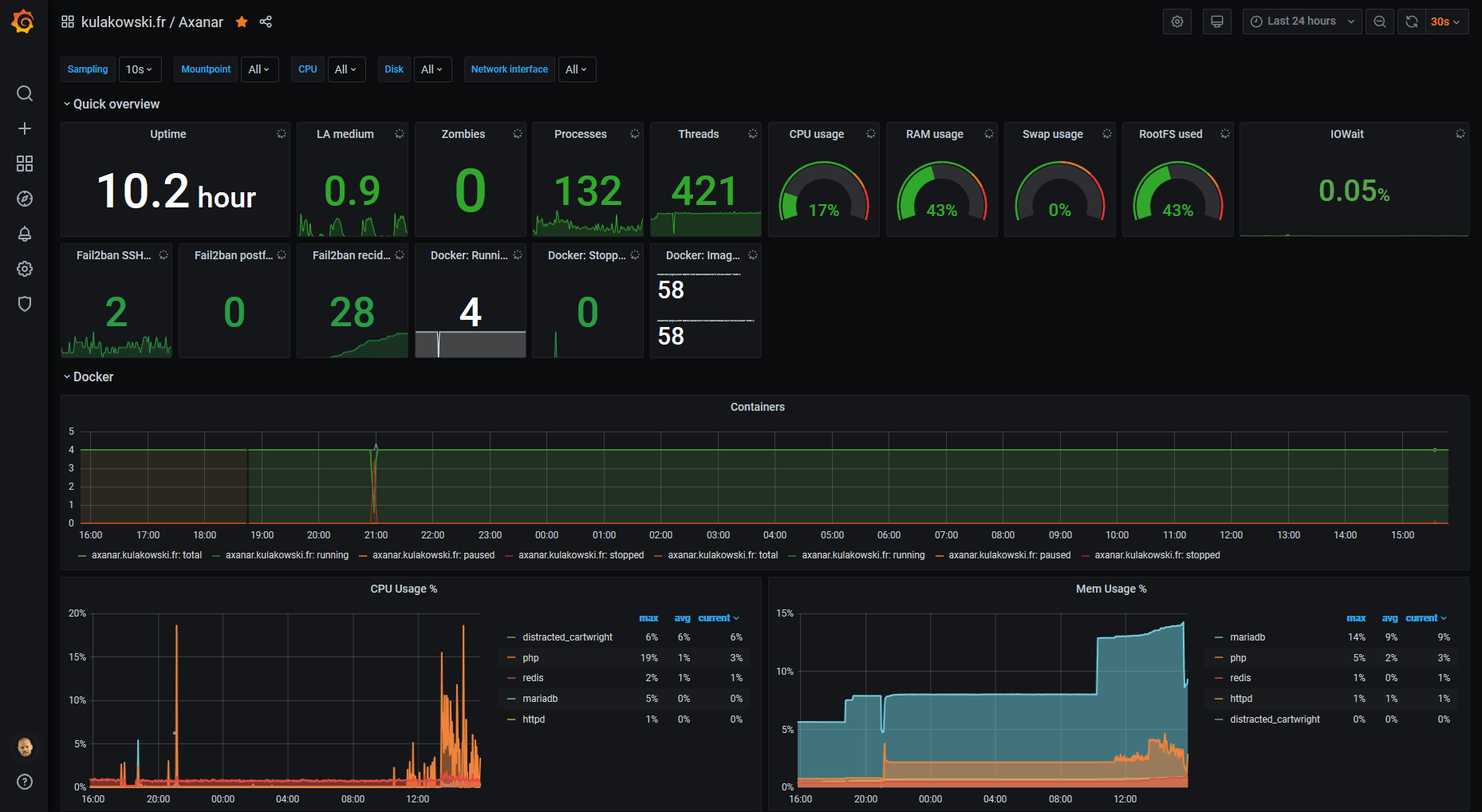1482x812 pixels.
Task: Open the Last 24 hours time picker
Action: click(x=1302, y=22)
